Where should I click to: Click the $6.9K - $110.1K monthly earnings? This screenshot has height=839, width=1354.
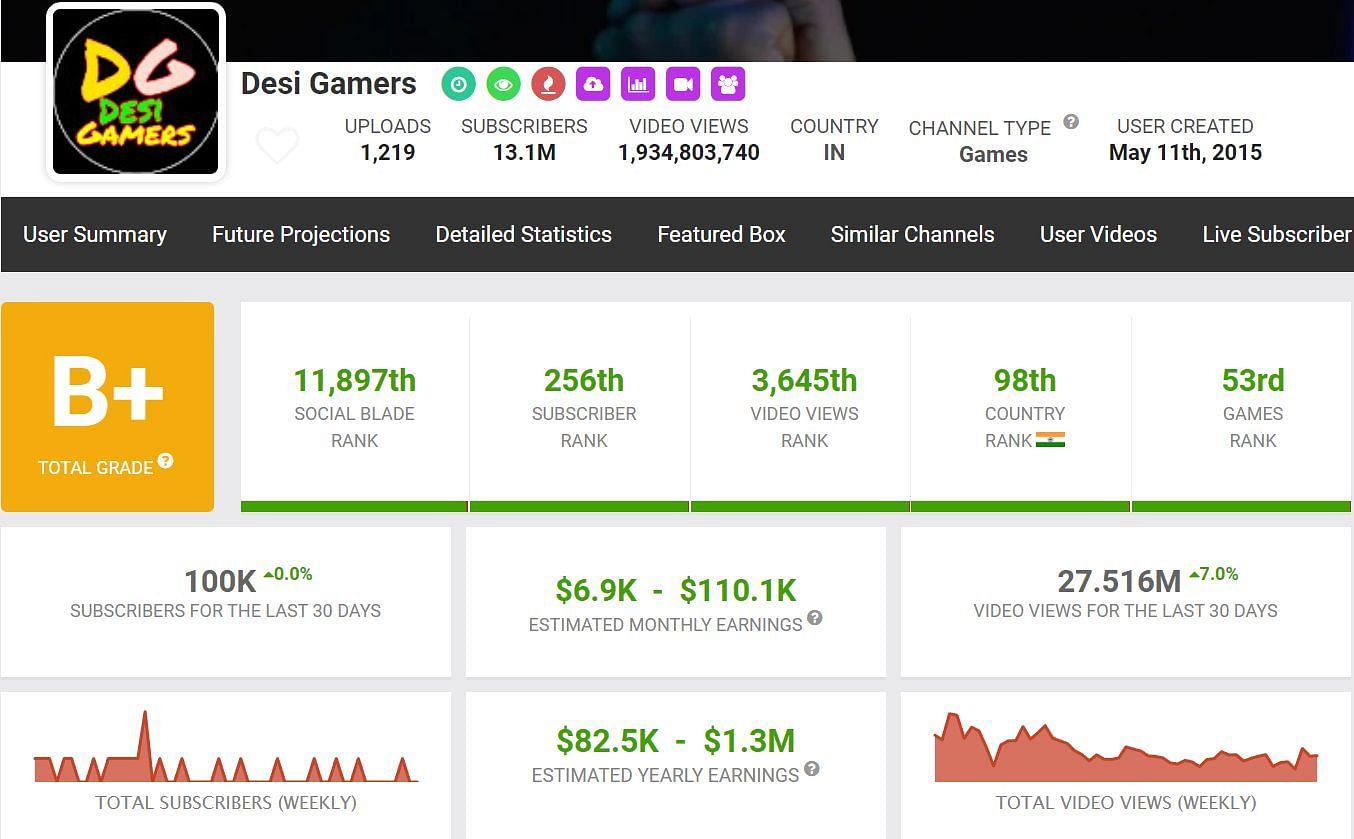click(676, 591)
